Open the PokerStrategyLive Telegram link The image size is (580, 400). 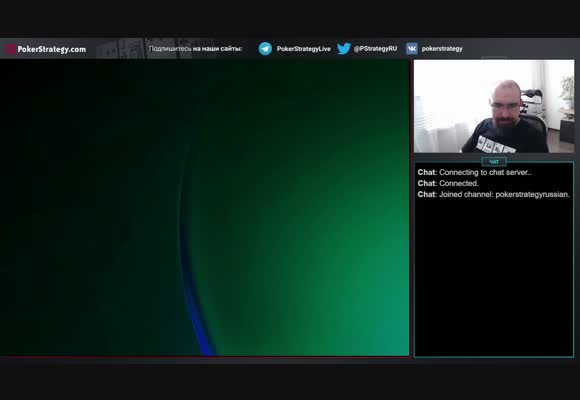click(x=304, y=49)
